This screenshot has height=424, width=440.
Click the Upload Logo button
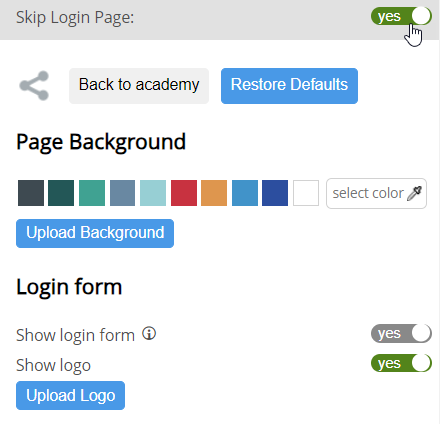(x=70, y=396)
